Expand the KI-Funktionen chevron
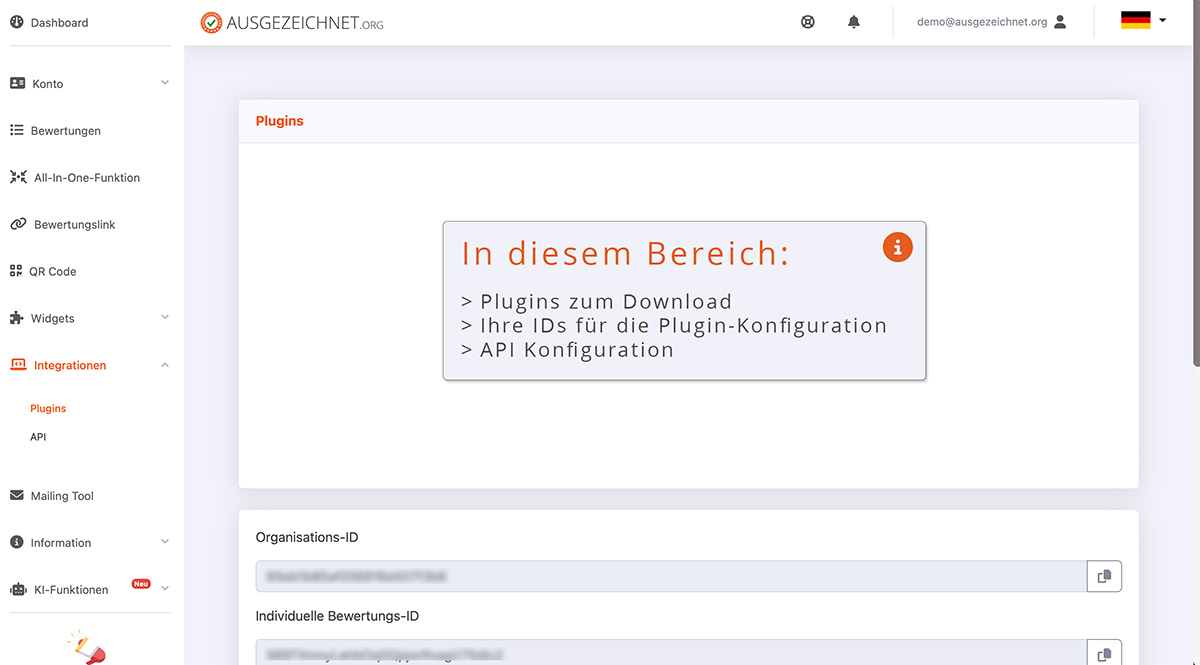 pyautogui.click(x=165, y=589)
